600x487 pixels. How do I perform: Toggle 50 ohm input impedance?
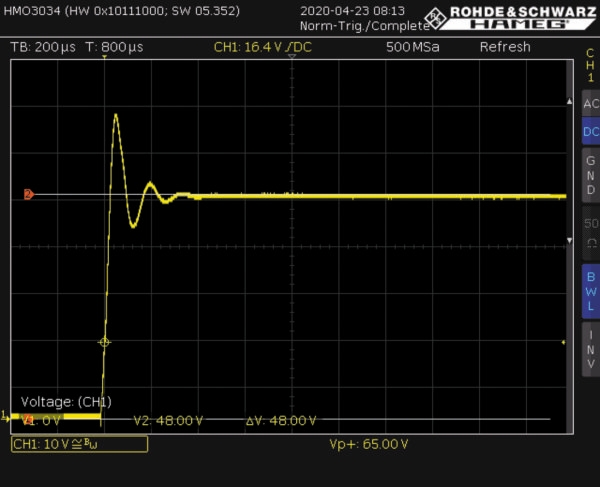591,233
